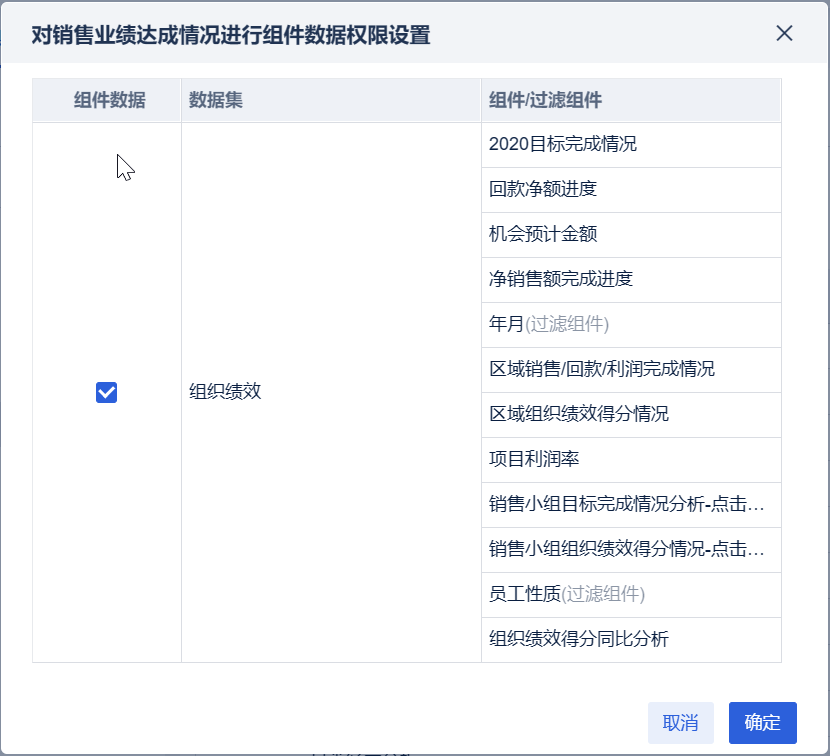Click the 销售小组目标完成情况分析 row
The image size is (830, 756).
pyautogui.click(x=631, y=505)
